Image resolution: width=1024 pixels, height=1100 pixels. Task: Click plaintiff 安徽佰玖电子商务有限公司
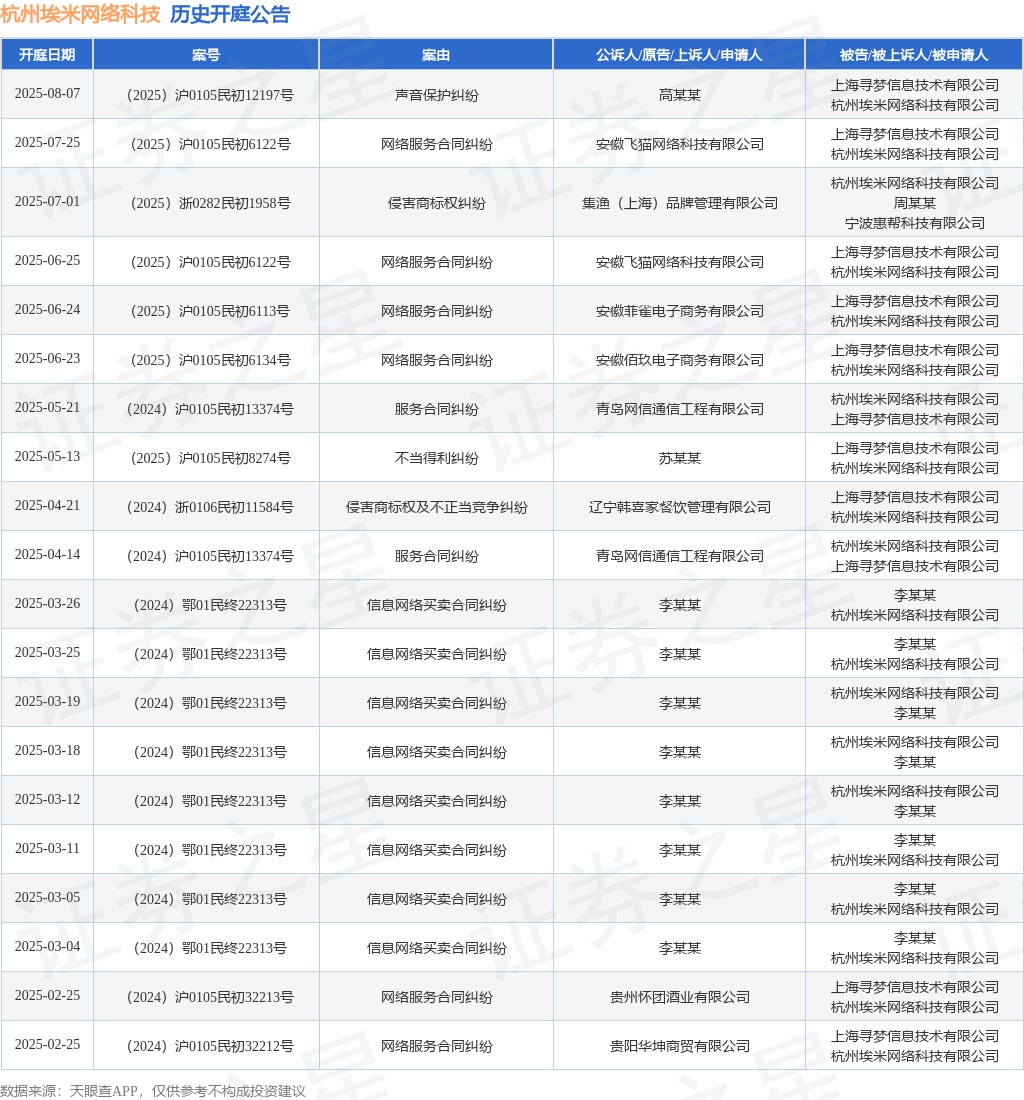tap(680, 360)
